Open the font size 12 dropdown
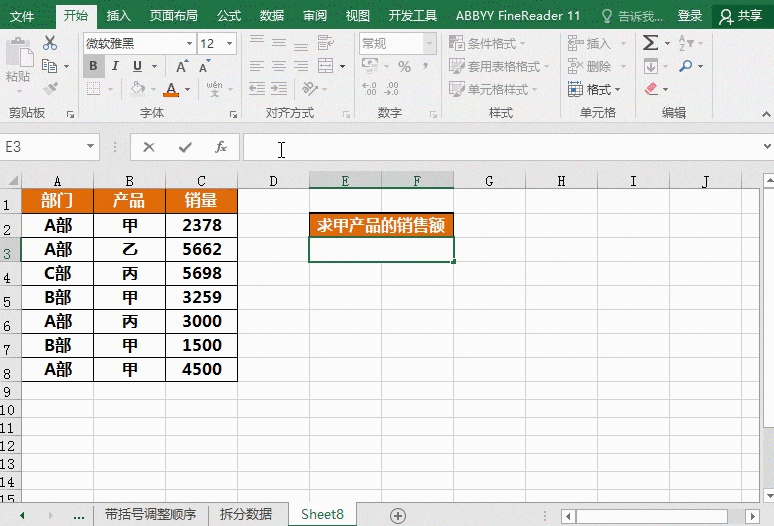The width and height of the screenshot is (774, 526). [x=230, y=43]
